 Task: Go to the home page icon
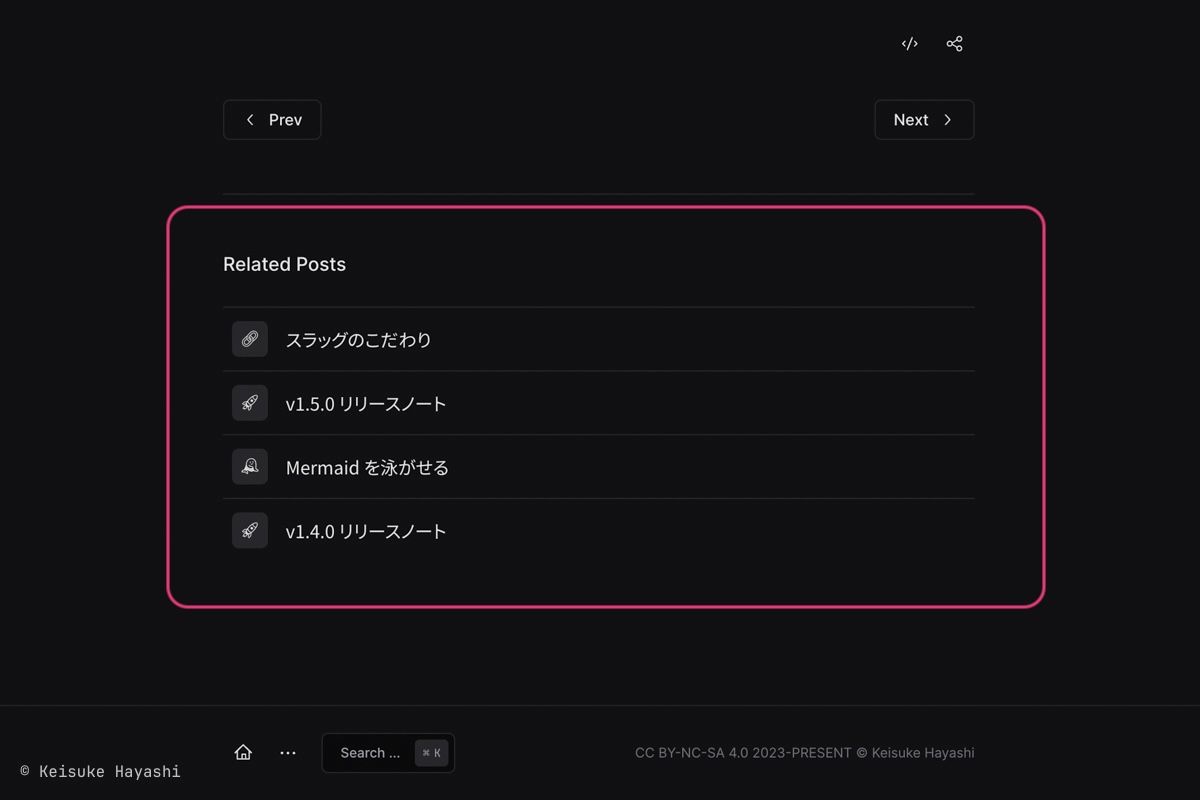[x=243, y=753]
